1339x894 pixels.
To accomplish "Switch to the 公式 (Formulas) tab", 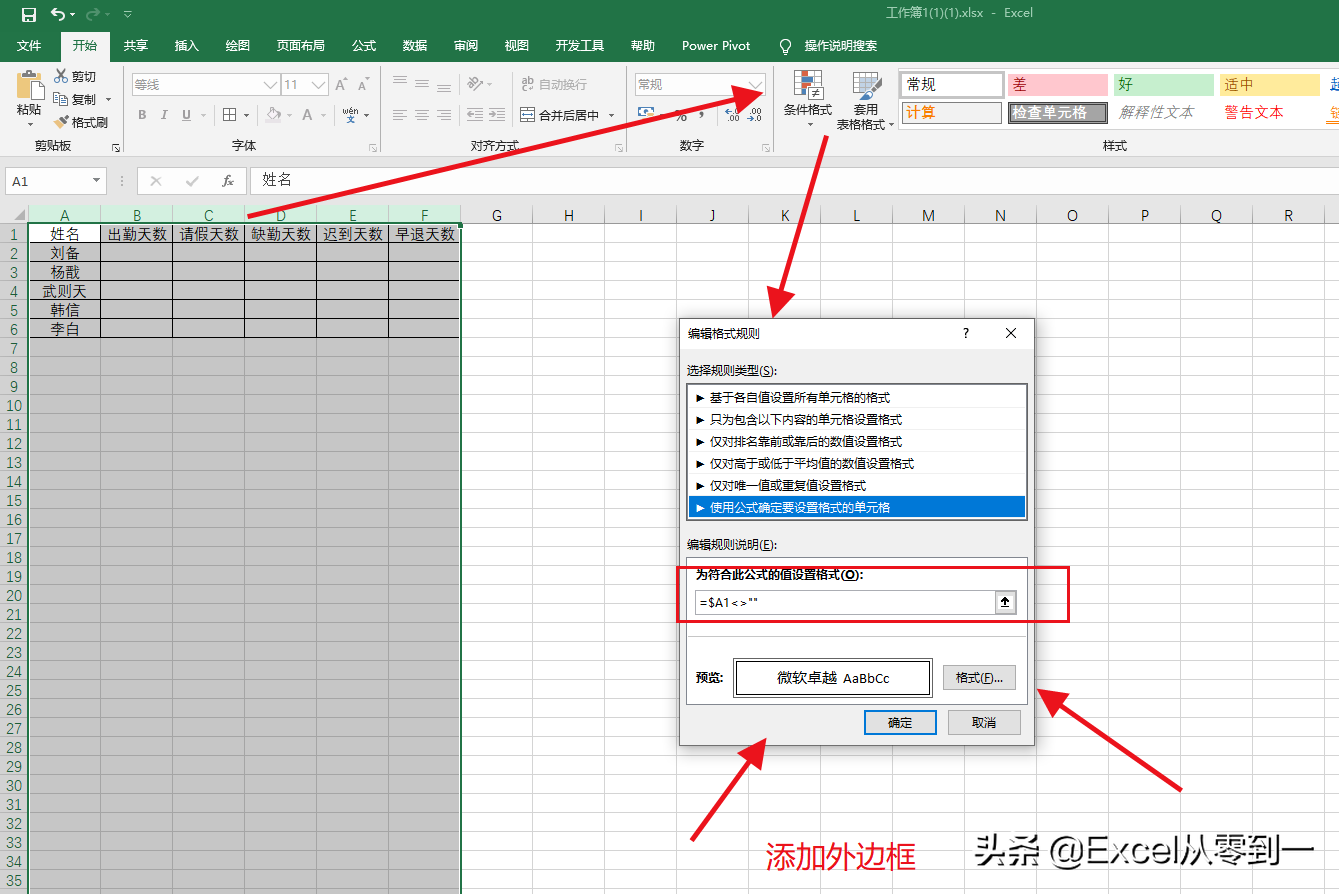I will point(364,46).
